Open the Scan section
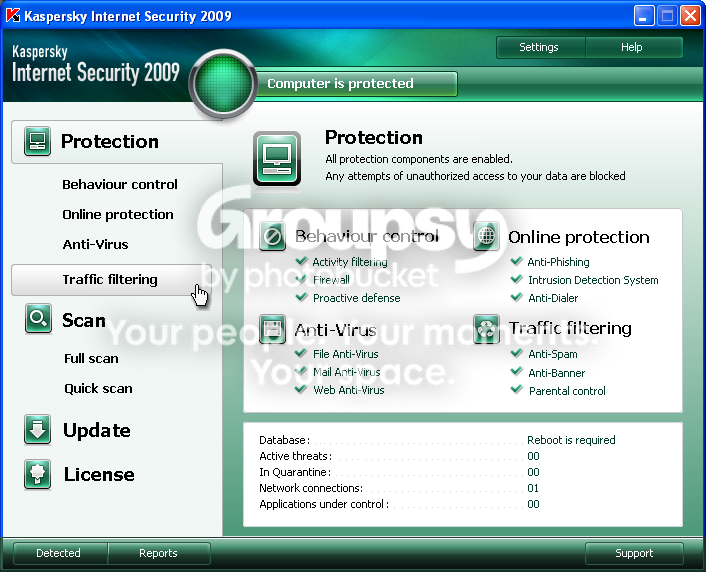 pyautogui.click(x=84, y=320)
